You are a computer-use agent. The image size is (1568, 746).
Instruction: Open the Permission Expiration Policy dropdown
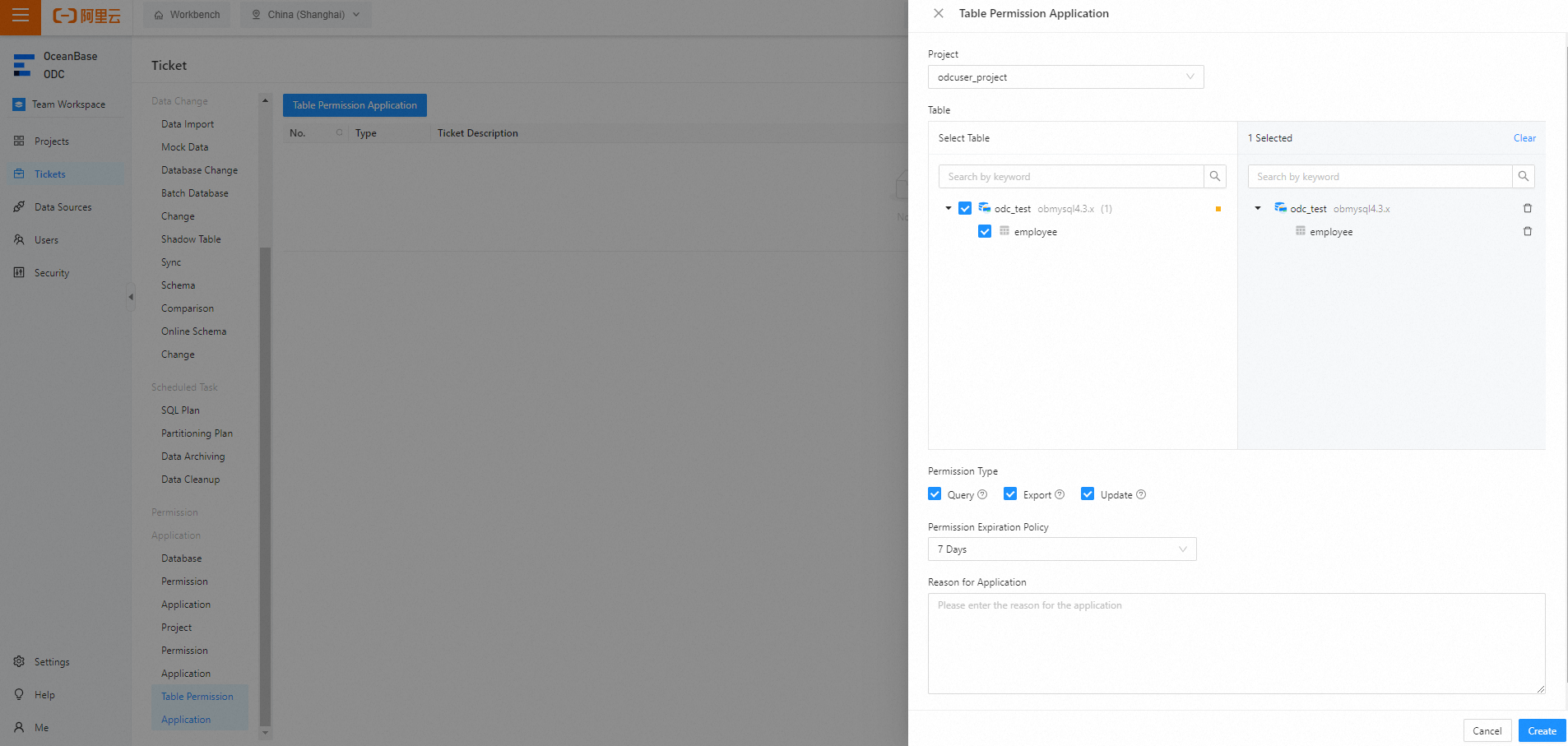pos(1062,549)
